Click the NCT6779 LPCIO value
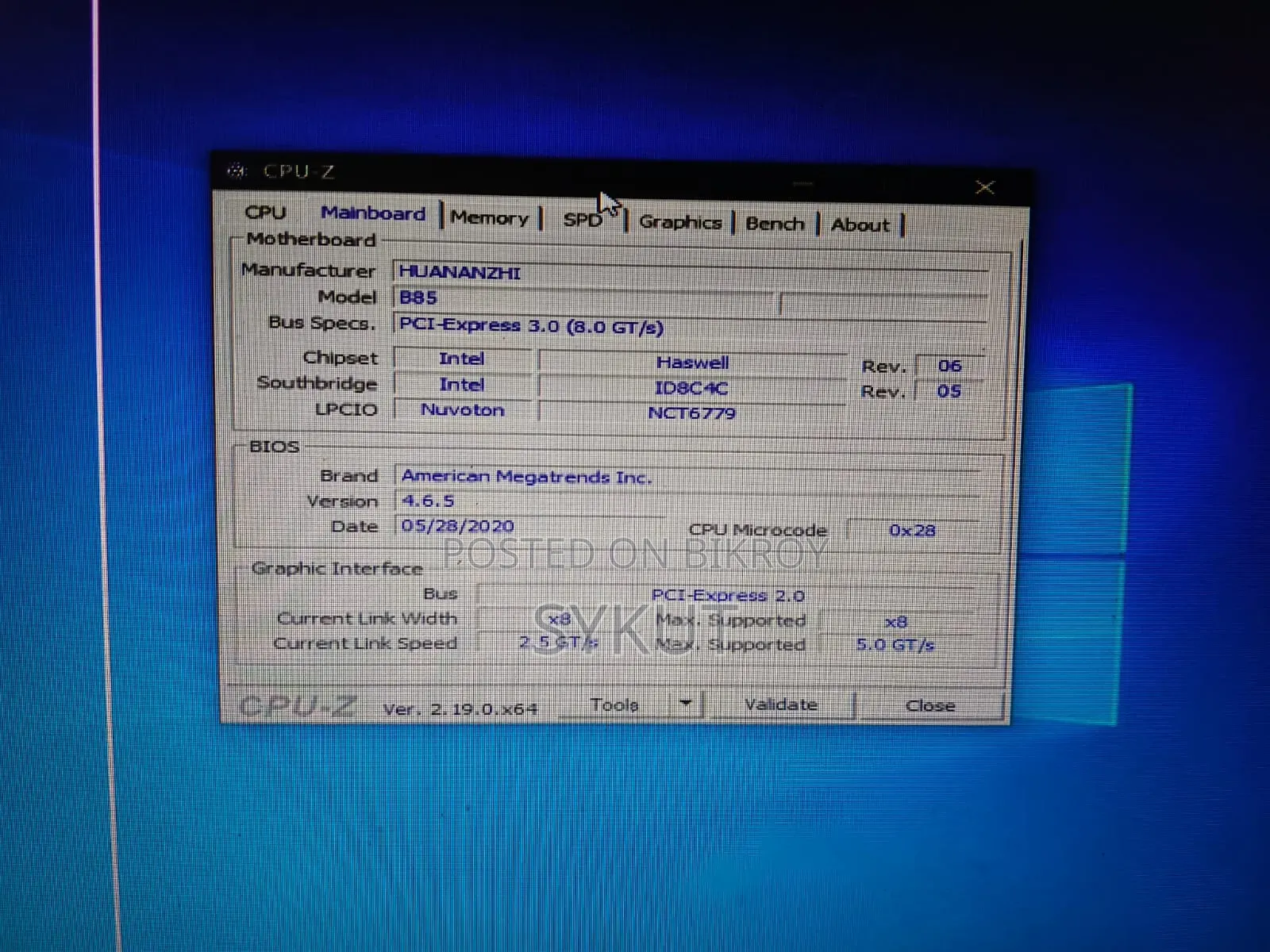This screenshot has width=1270, height=952. point(691,413)
